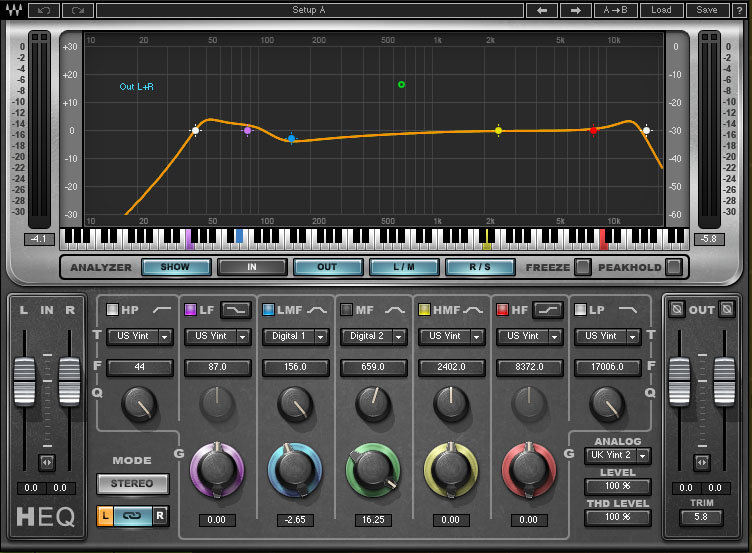752x553 pixels.
Task: Select the LMF bell shape icon
Action: tap(317, 310)
